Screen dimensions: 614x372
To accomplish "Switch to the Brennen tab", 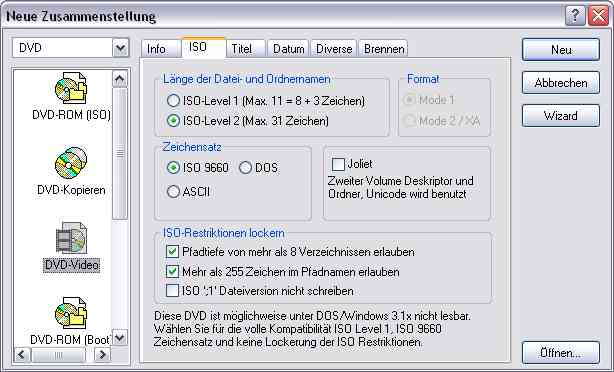I will pyautogui.click(x=383, y=49).
